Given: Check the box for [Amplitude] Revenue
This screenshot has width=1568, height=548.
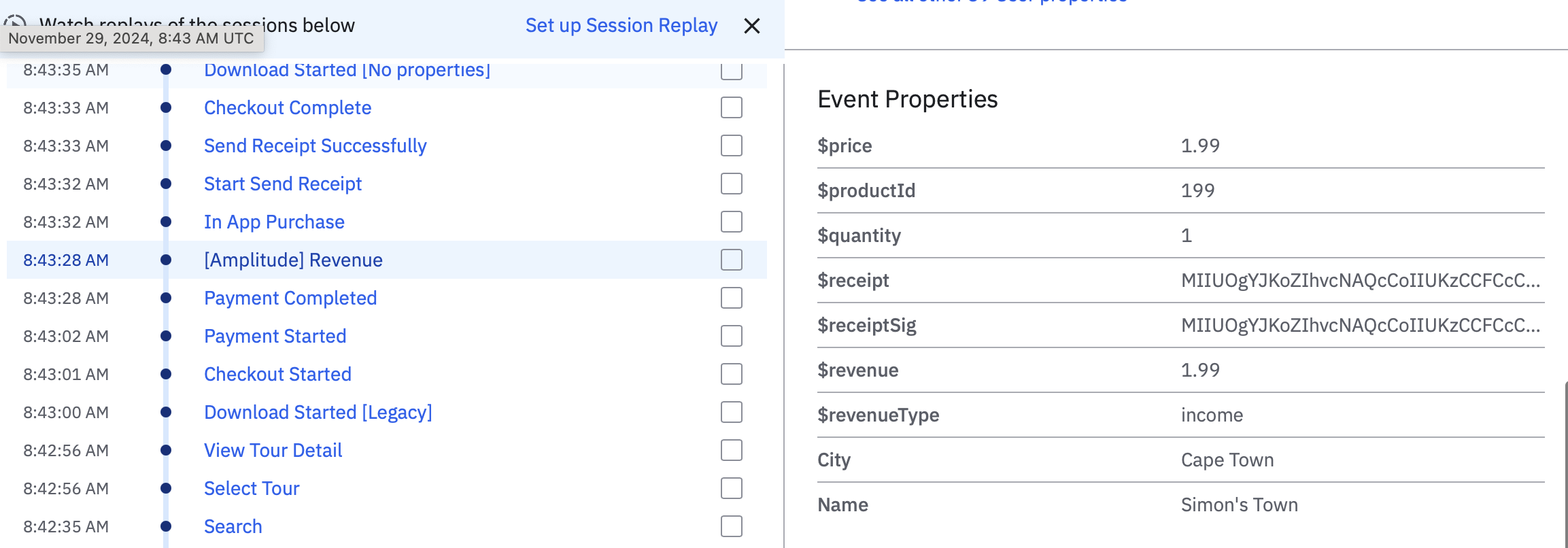Looking at the screenshot, I should pos(731,260).
